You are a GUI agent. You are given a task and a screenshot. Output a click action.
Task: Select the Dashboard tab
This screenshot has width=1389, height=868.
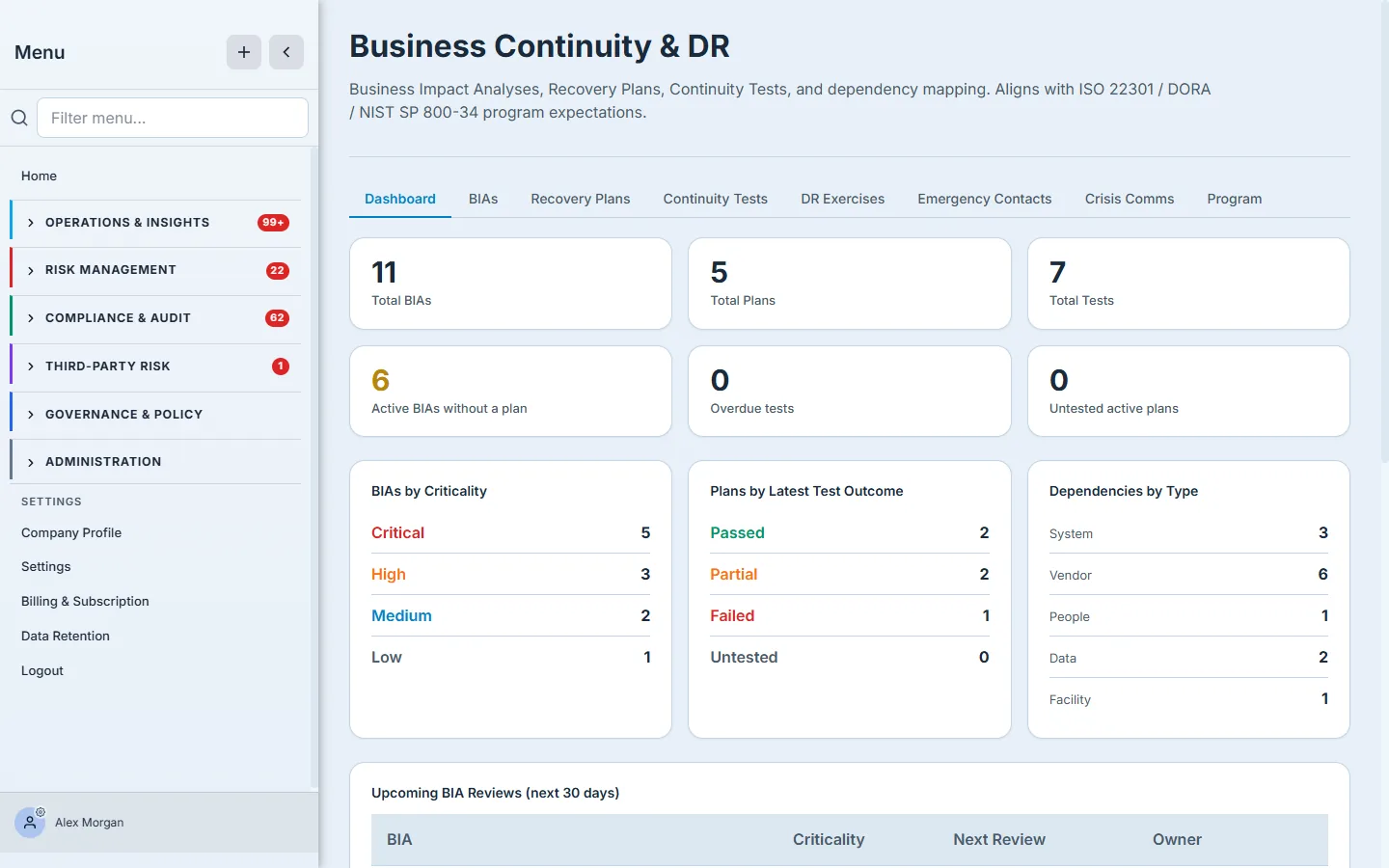coord(400,199)
